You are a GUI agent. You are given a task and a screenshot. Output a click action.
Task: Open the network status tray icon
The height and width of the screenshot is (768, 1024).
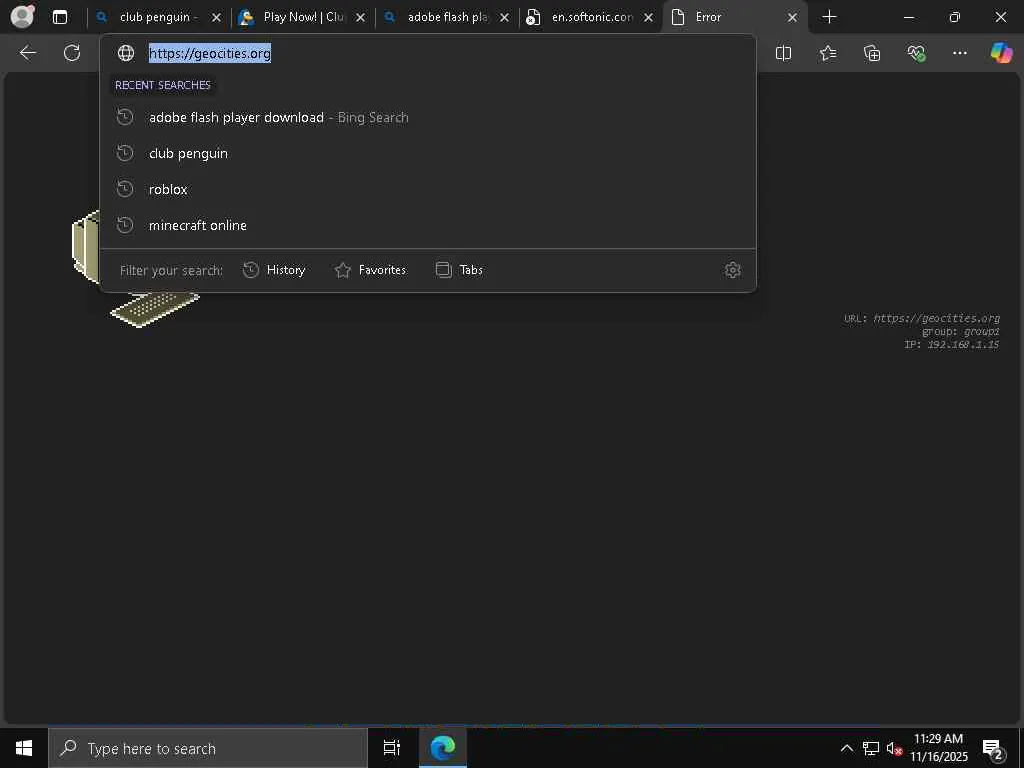(x=871, y=748)
